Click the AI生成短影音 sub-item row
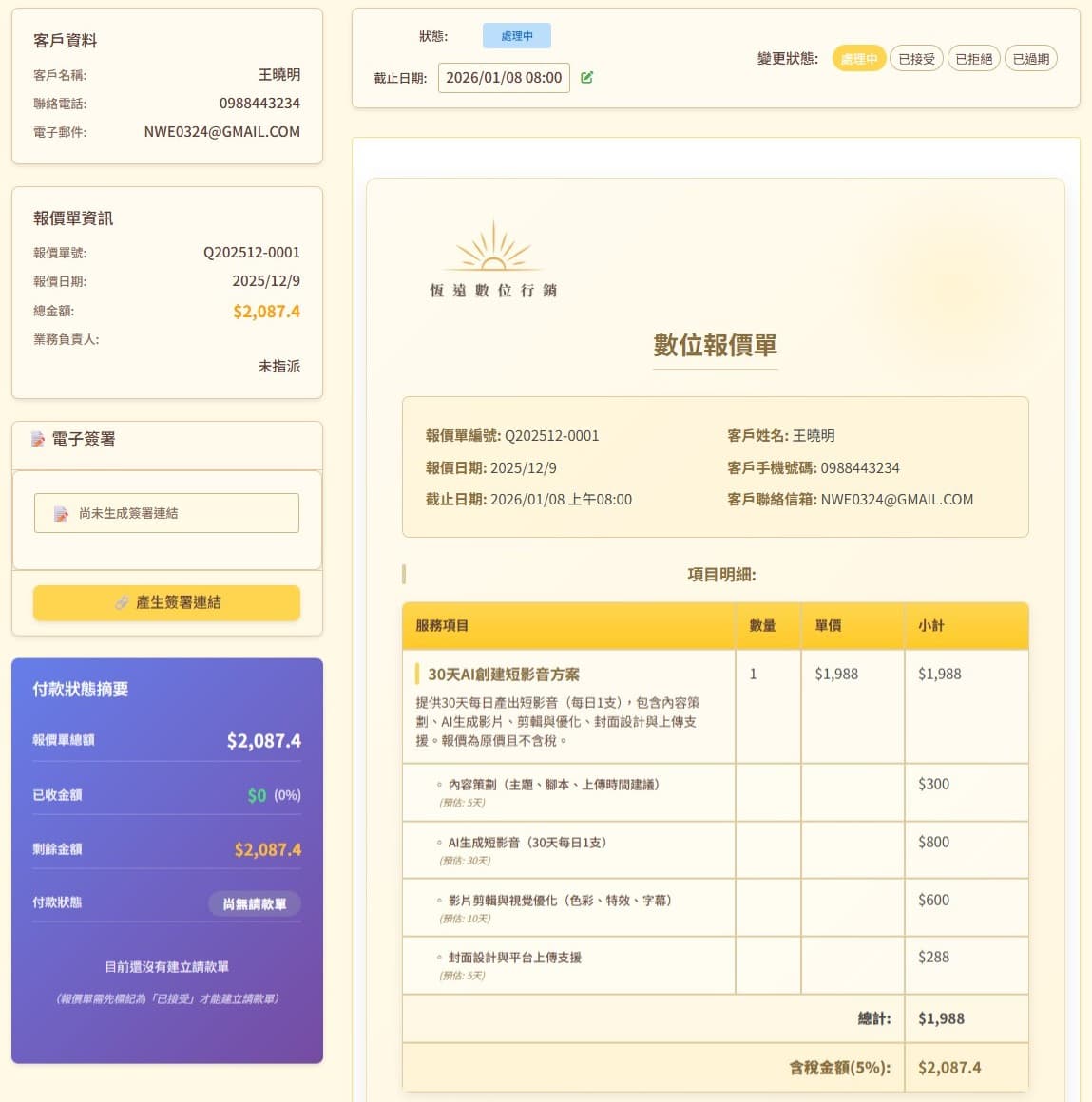1092x1102 pixels. click(x=527, y=843)
